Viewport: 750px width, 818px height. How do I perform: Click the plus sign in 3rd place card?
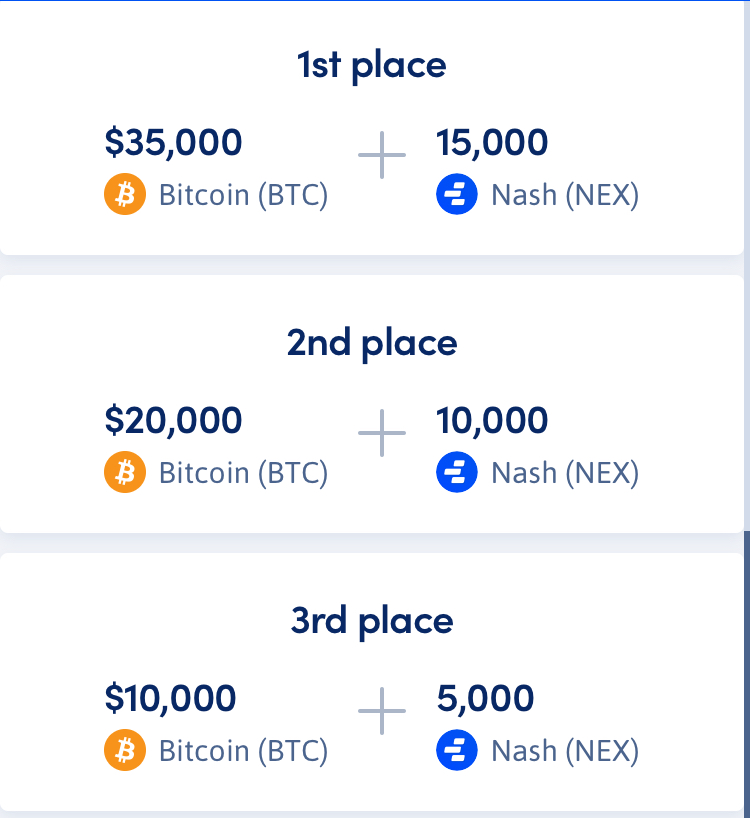(x=382, y=712)
